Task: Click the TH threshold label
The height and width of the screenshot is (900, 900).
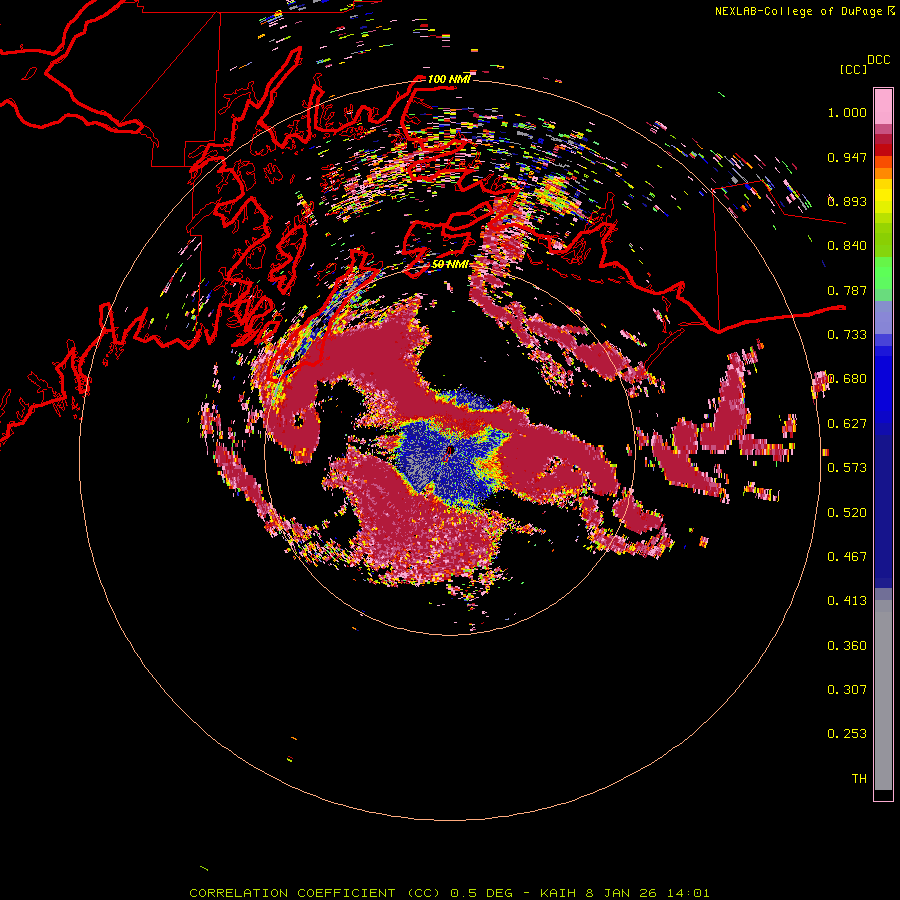Action: point(859,778)
